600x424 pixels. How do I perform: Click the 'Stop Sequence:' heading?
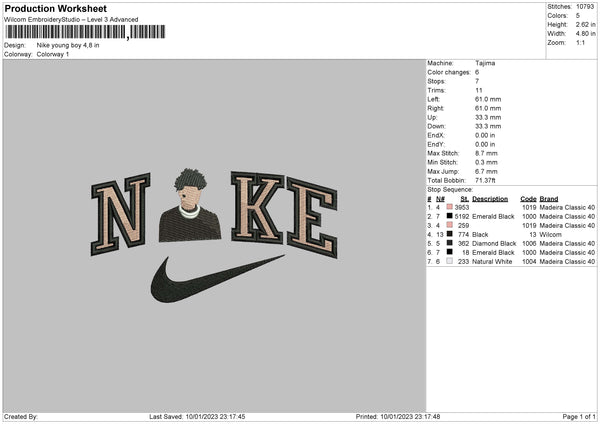(x=450, y=189)
